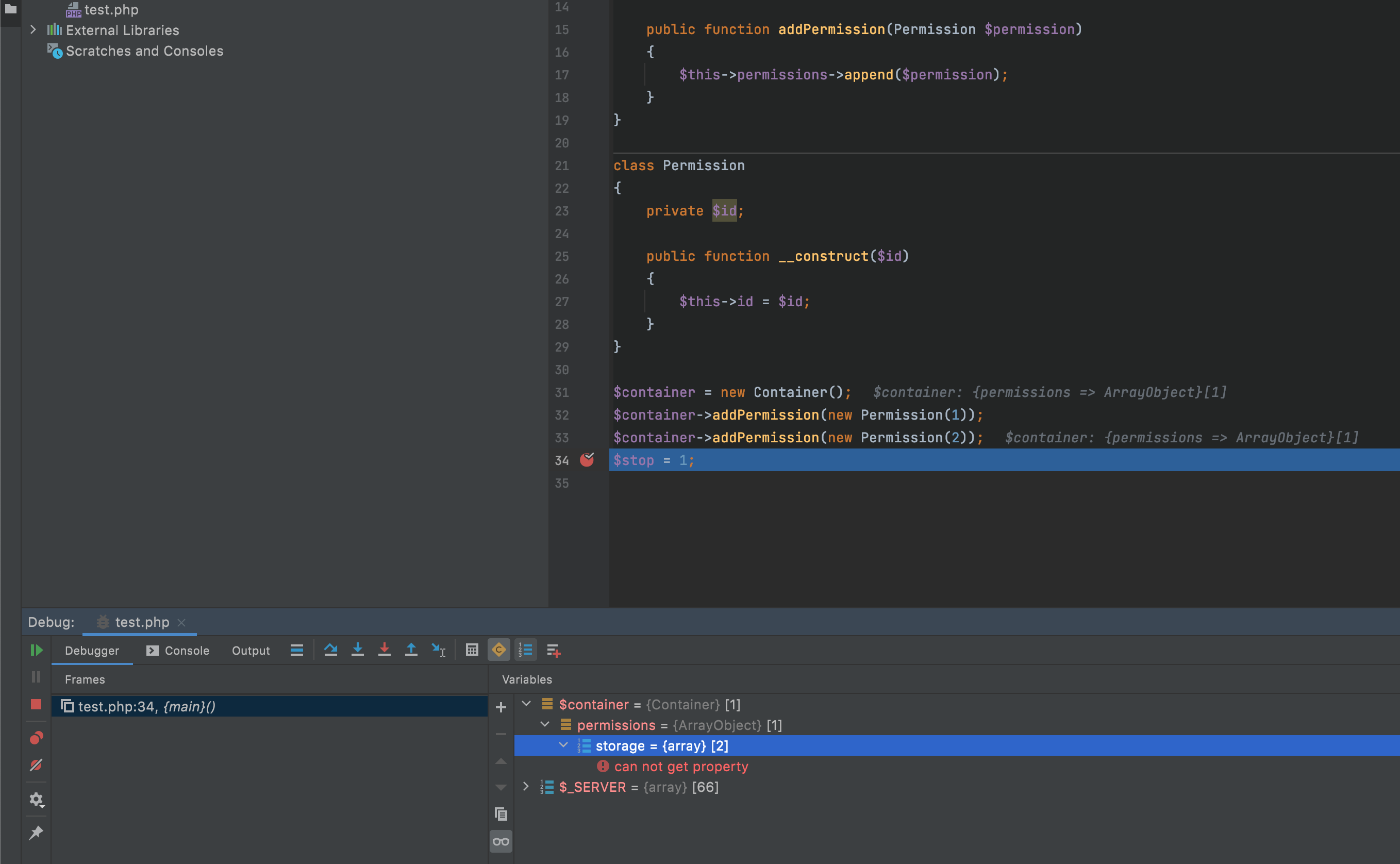Expand the $_SERVER array node

(526, 787)
